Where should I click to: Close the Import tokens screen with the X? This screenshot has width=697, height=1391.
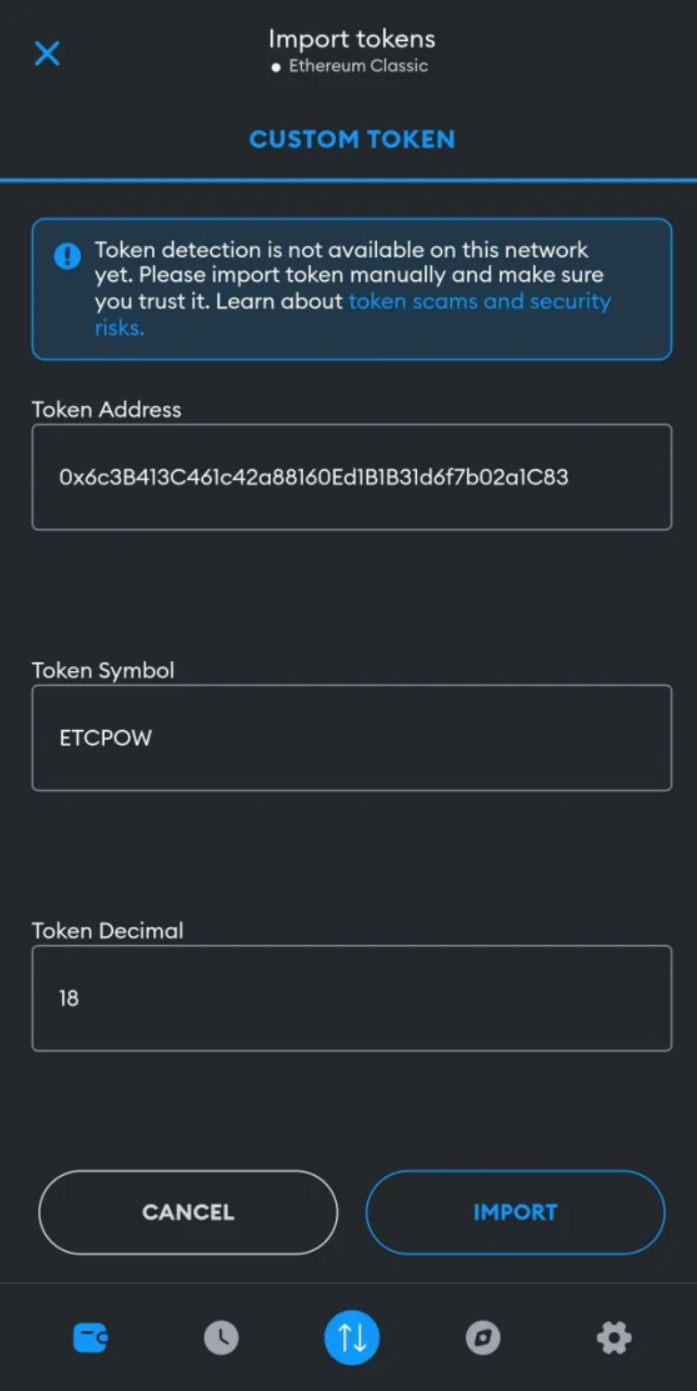pos(46,53)
